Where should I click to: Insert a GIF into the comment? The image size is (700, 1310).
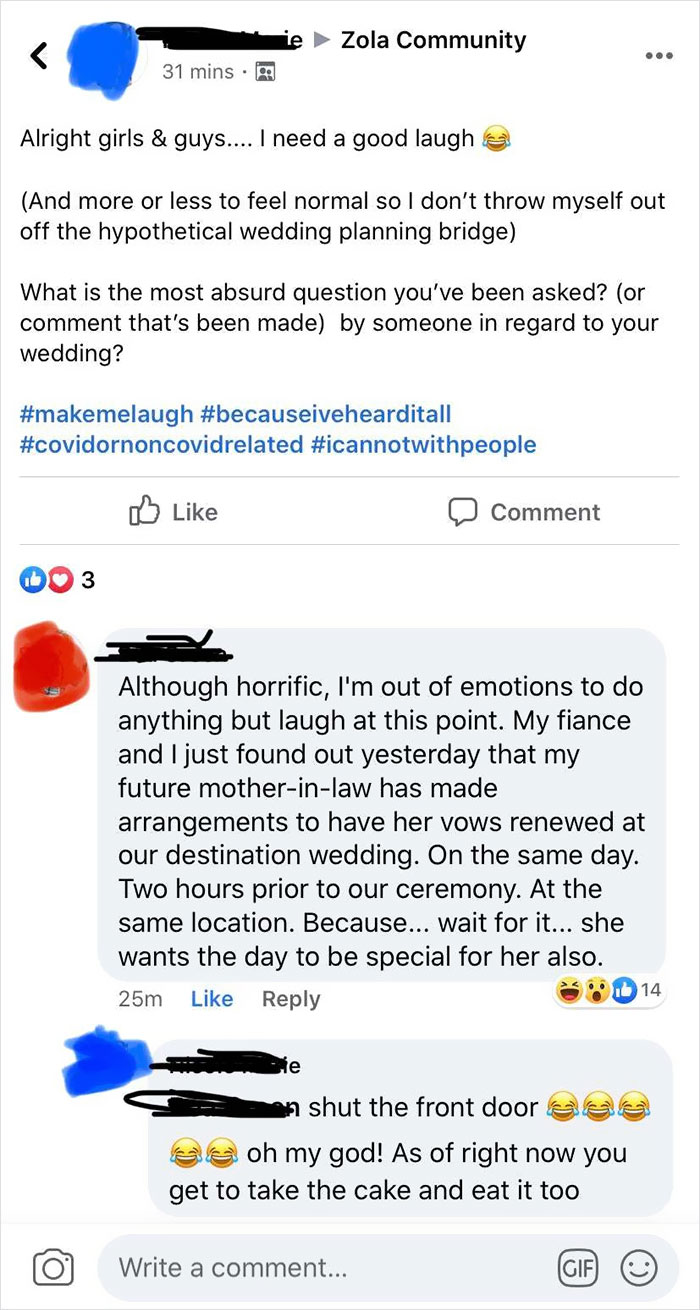[577, 1267]
